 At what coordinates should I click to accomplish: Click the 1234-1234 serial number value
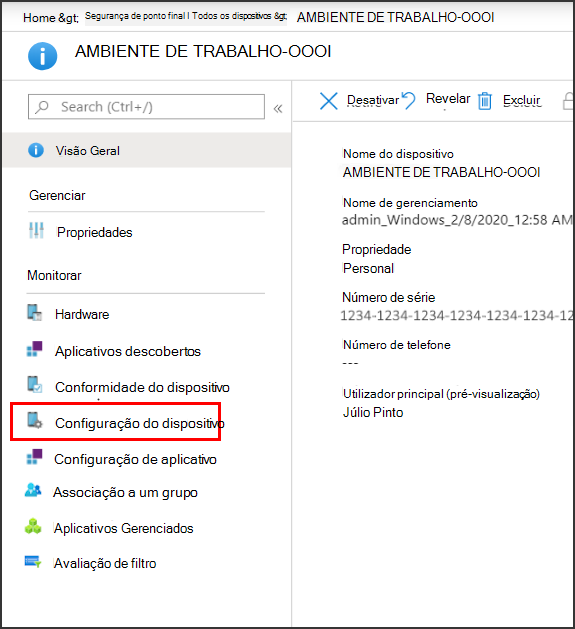[x=457, y=316]
